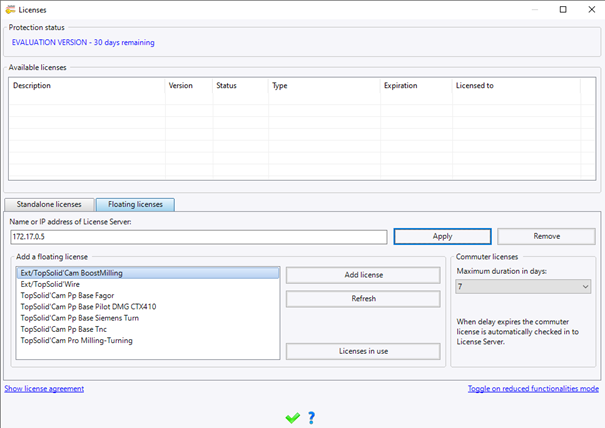This screenshot has width=605, height=428.
Task: Toggle on reduced functionalities mode link
Action: 533,389
